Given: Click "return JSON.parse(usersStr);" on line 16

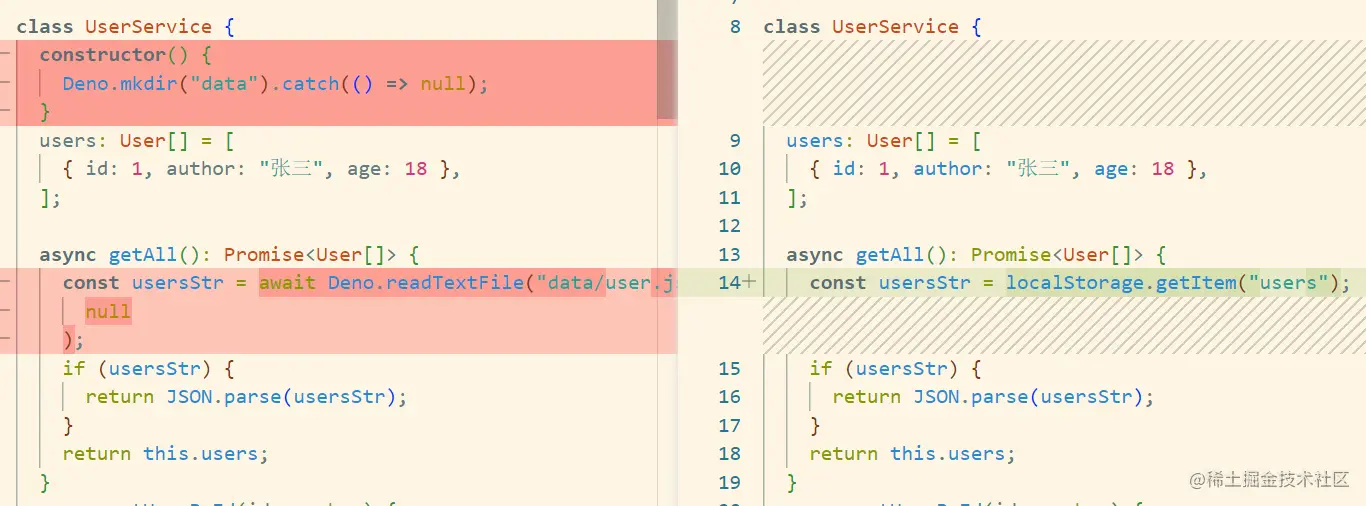Looking at the screenshot, I should pyautogui.click(x=993, y=397).
